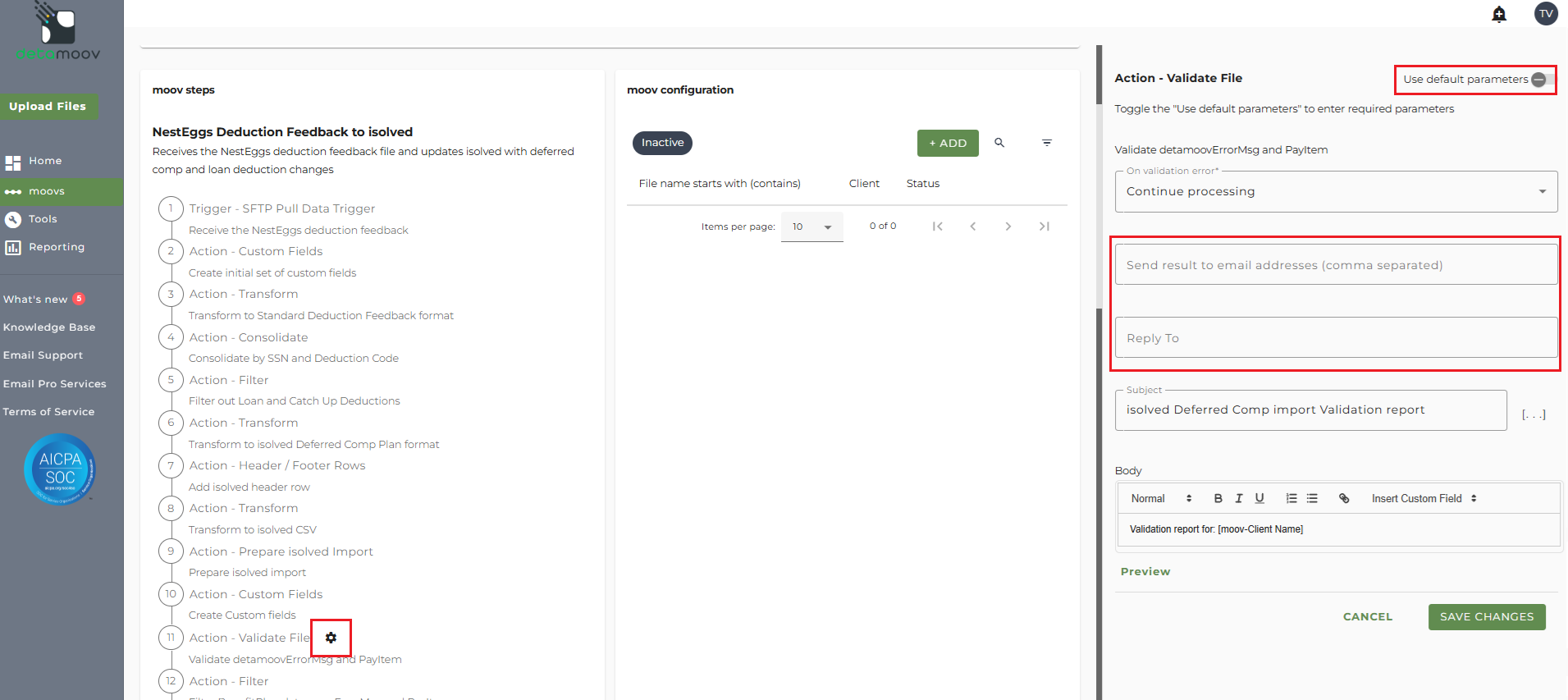
Task: Select step 'Trigger - SFTP Pull Data Trigger'
Action: coord(282,208)
